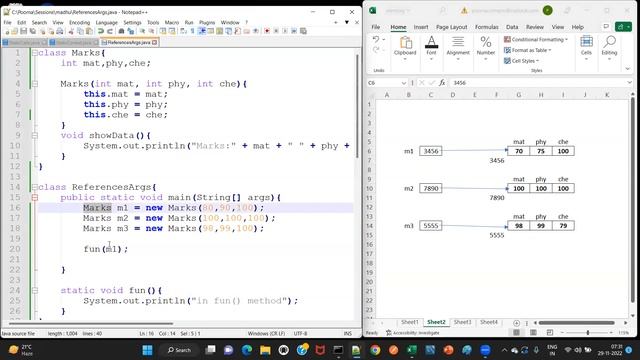Open the Cells group in Excel ribbon

[586, 49]
